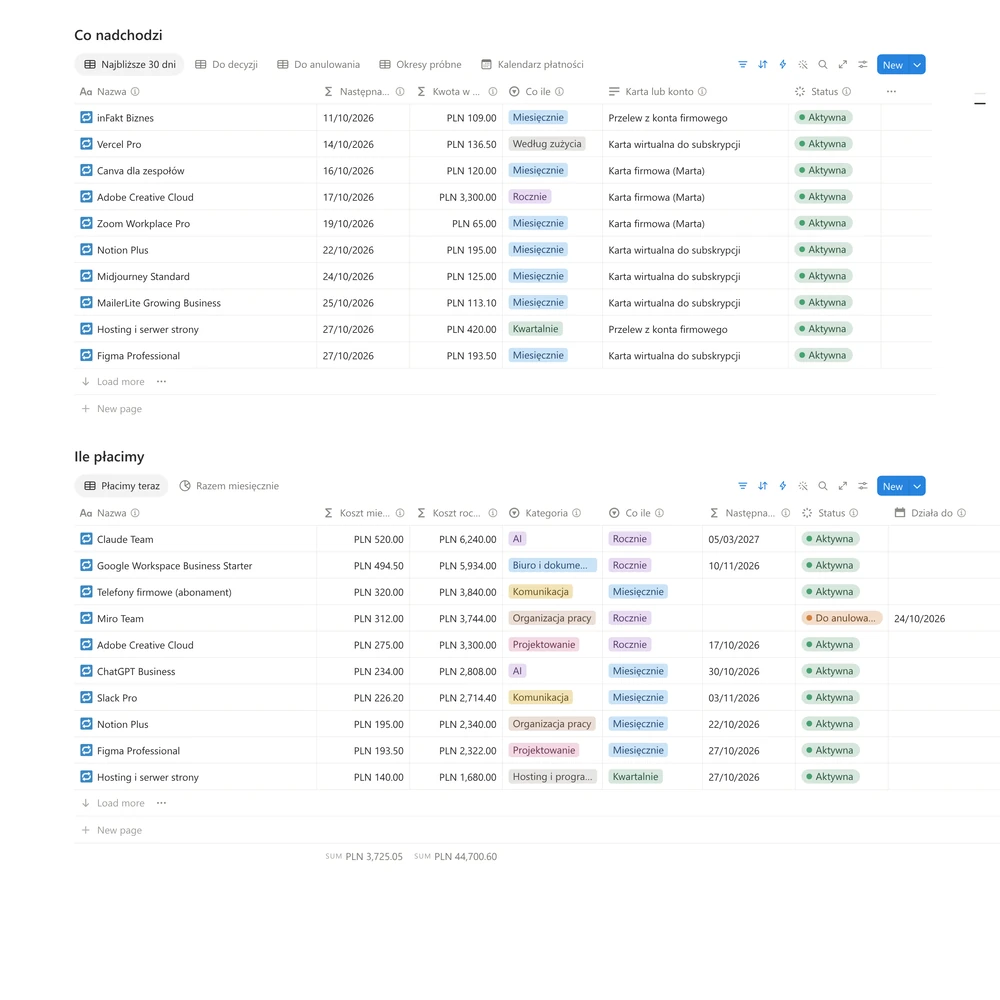Select the Płacimy teraz tab

pyautogui.click(x=122, y=486)
